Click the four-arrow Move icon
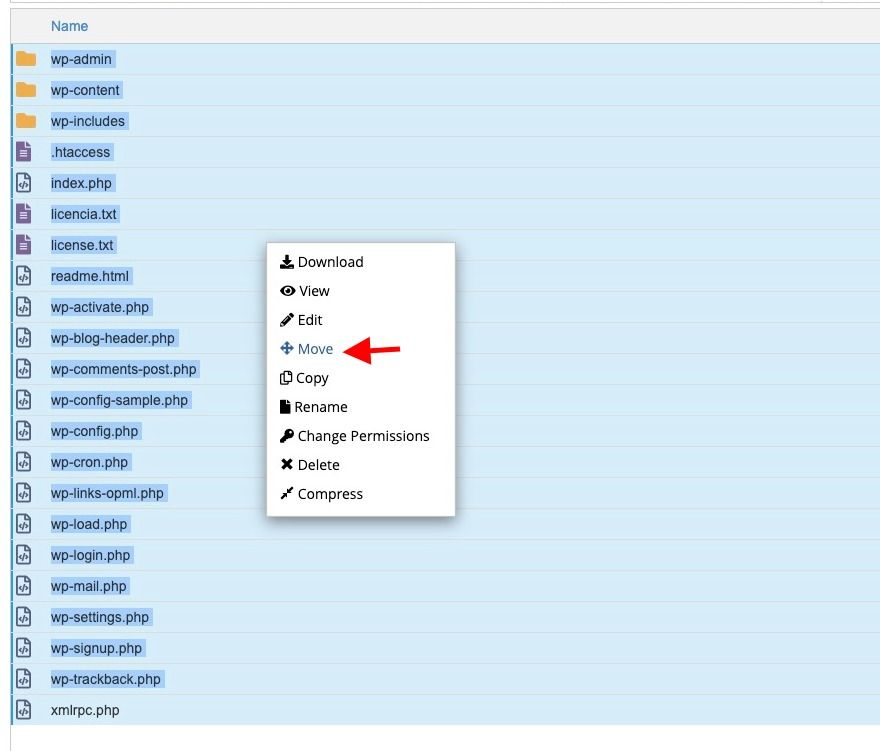The height and width of the screenshot is (751, 880). (287, 349)
